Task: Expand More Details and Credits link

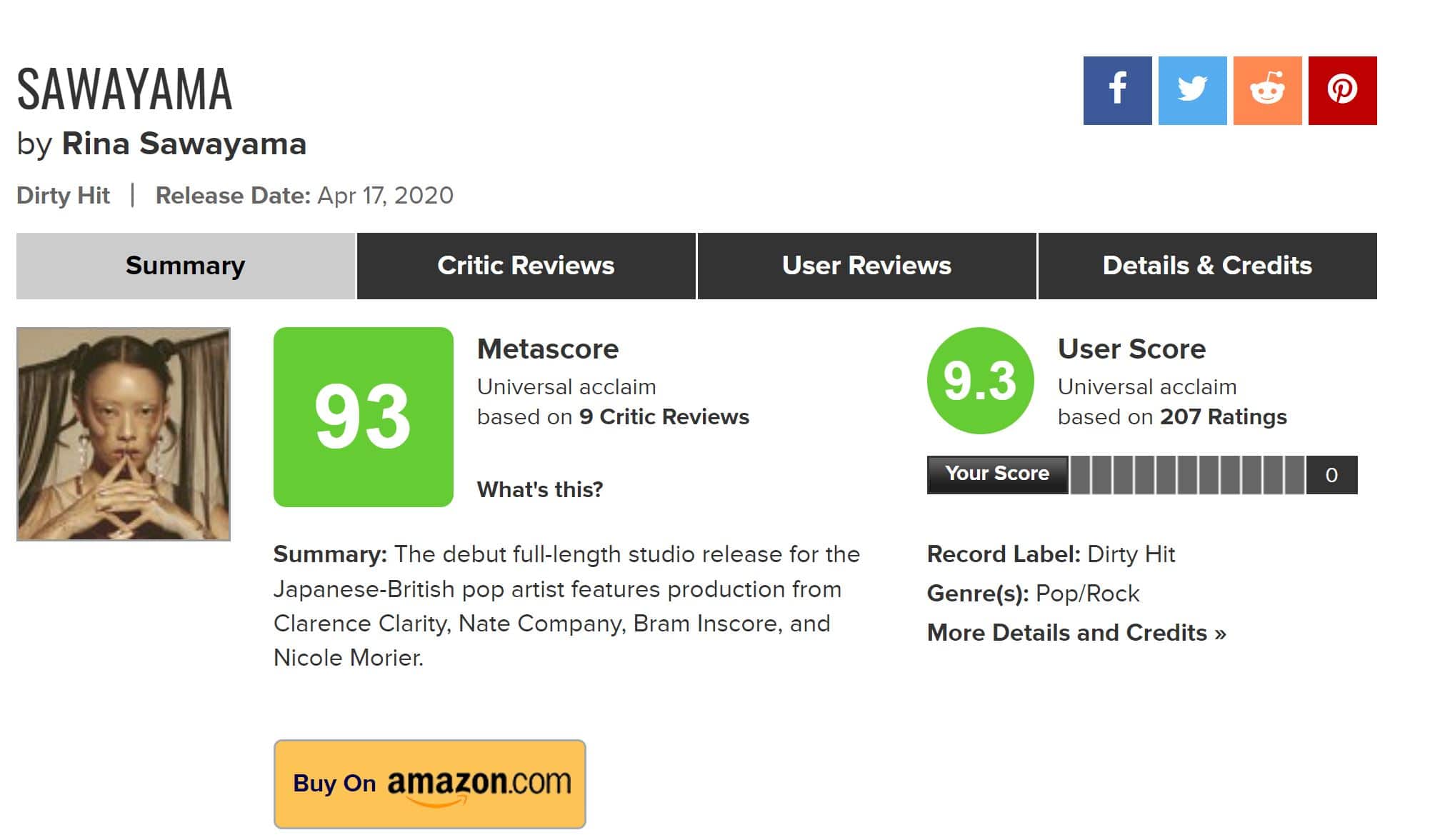Action: pyautogui.click(x=1076, y=633)
